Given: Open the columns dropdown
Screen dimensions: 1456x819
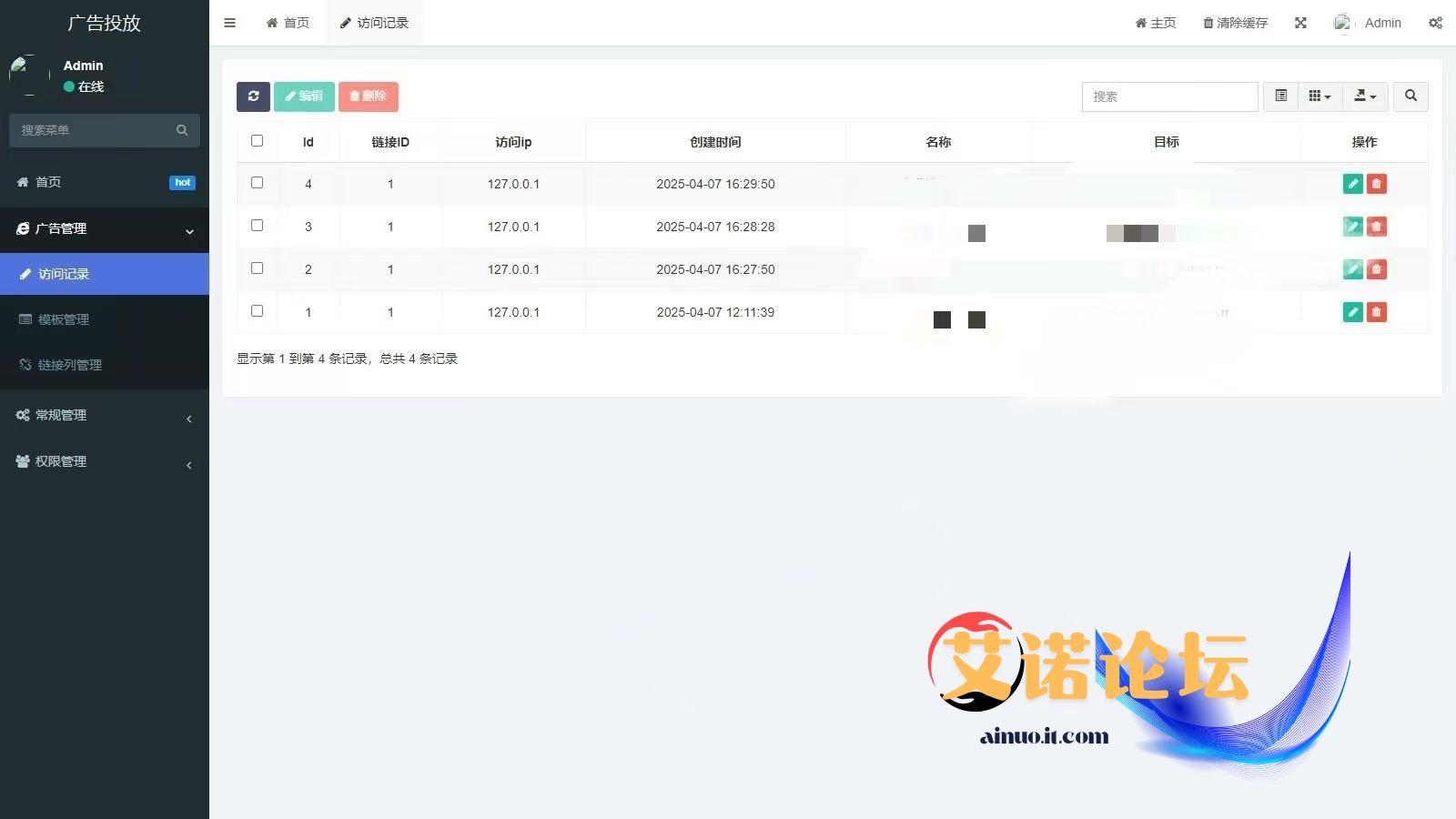Looking at the screenshot, I should pos(1319,96).
